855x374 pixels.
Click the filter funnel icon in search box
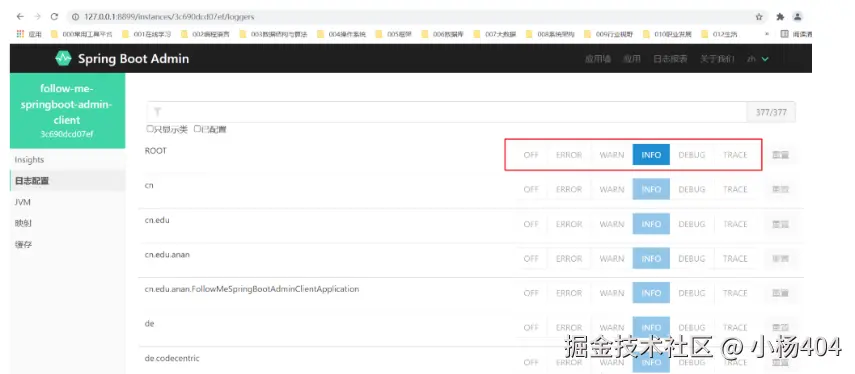point(158,112)
